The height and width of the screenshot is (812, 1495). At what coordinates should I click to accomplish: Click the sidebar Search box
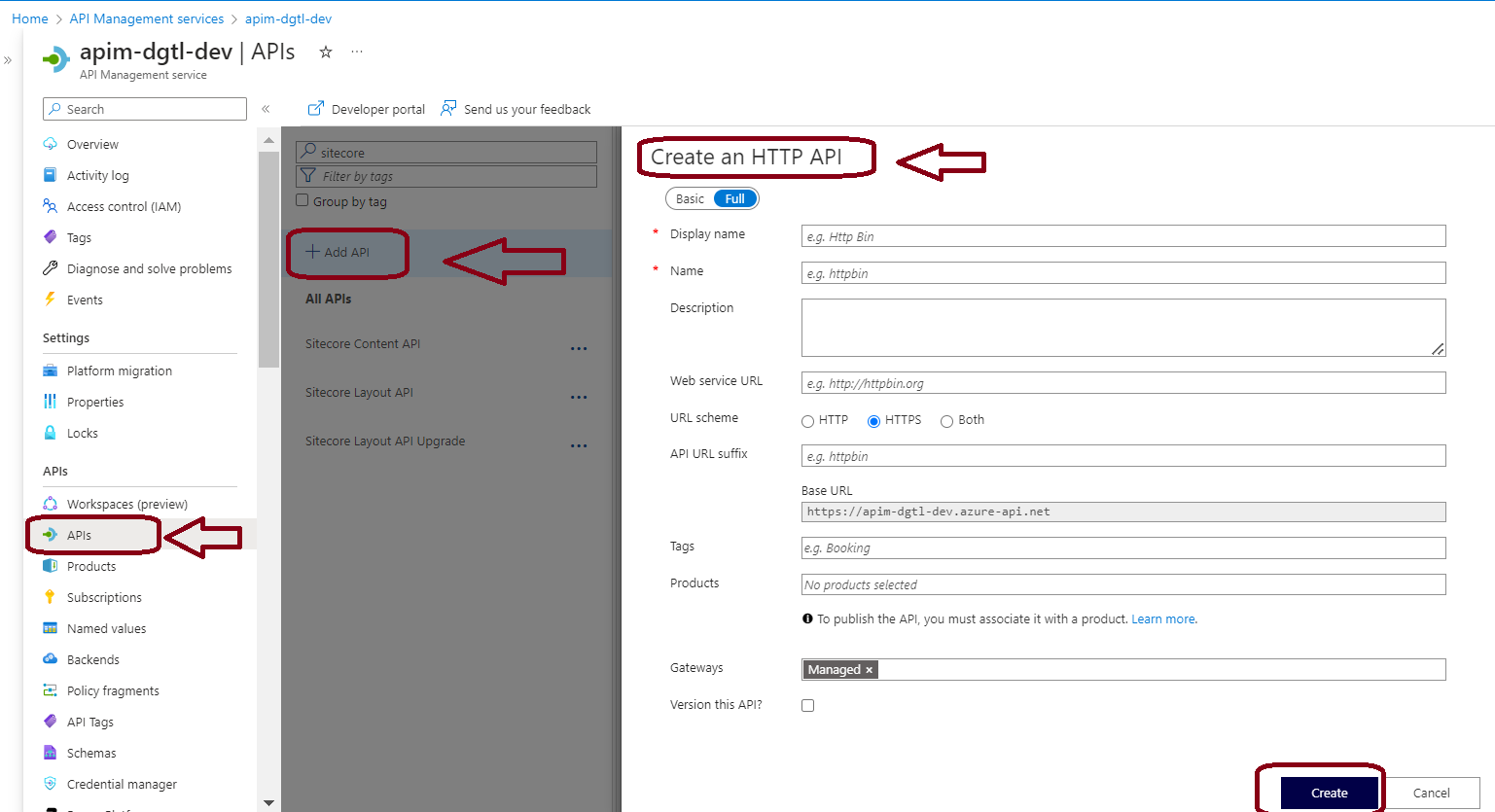[x=145, y=109]
